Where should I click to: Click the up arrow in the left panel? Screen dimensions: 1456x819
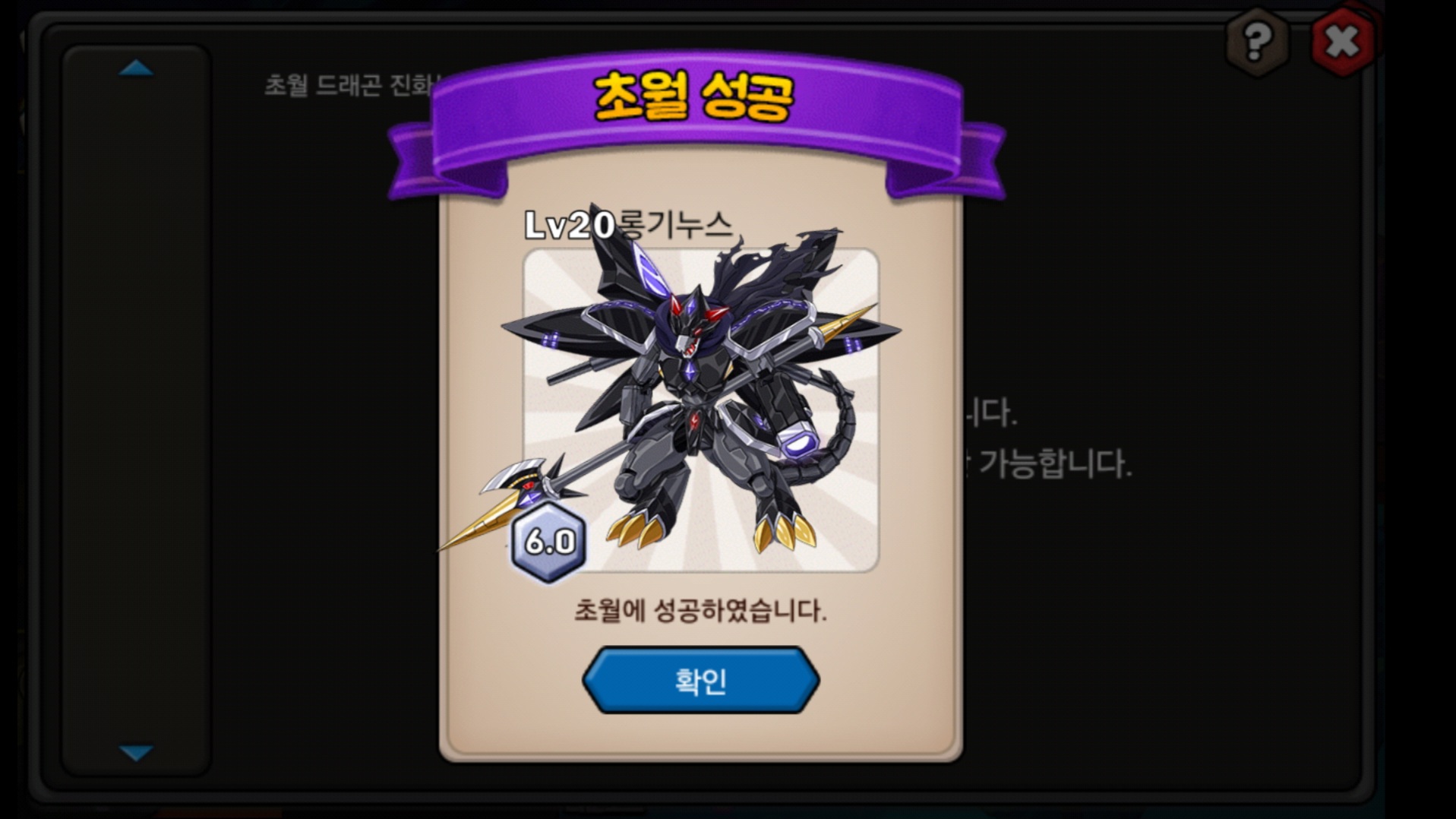[136, 68]
